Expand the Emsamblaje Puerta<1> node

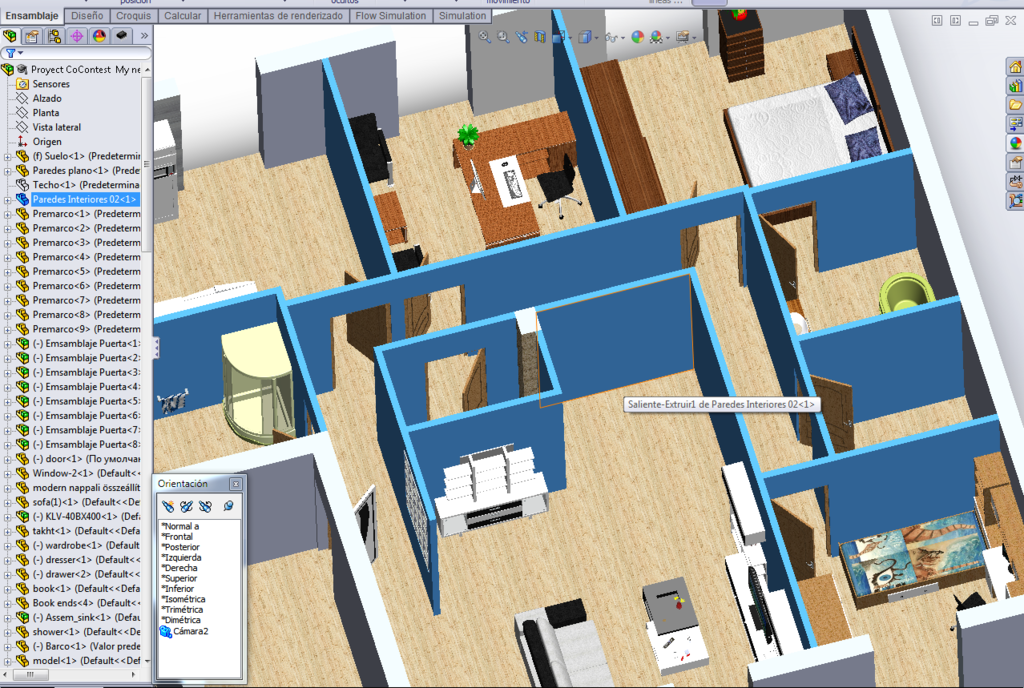(8, 344)
